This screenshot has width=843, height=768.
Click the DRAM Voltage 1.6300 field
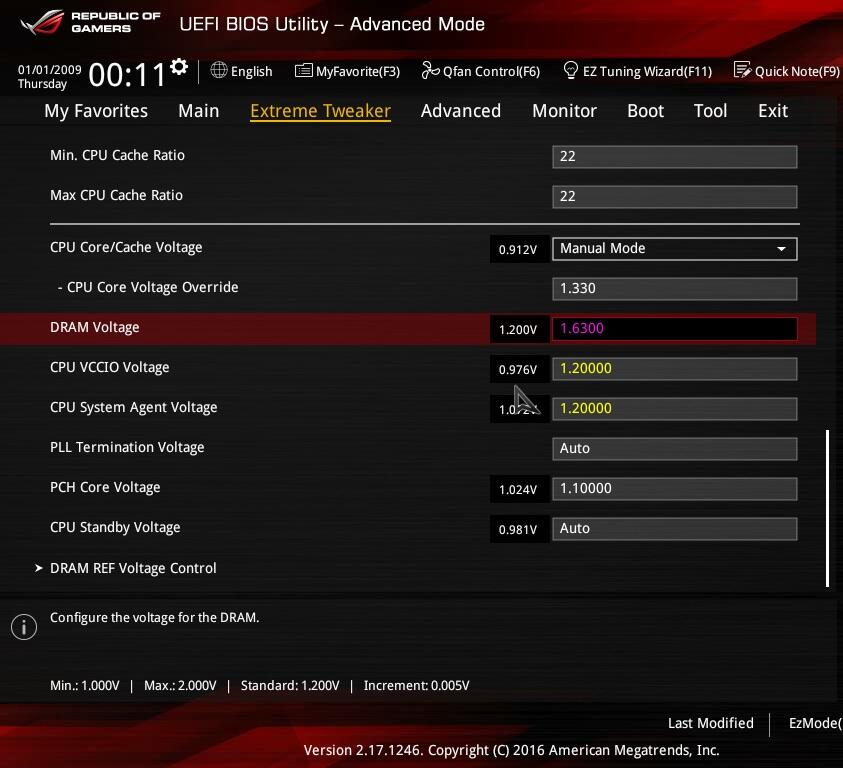(675, 329)
